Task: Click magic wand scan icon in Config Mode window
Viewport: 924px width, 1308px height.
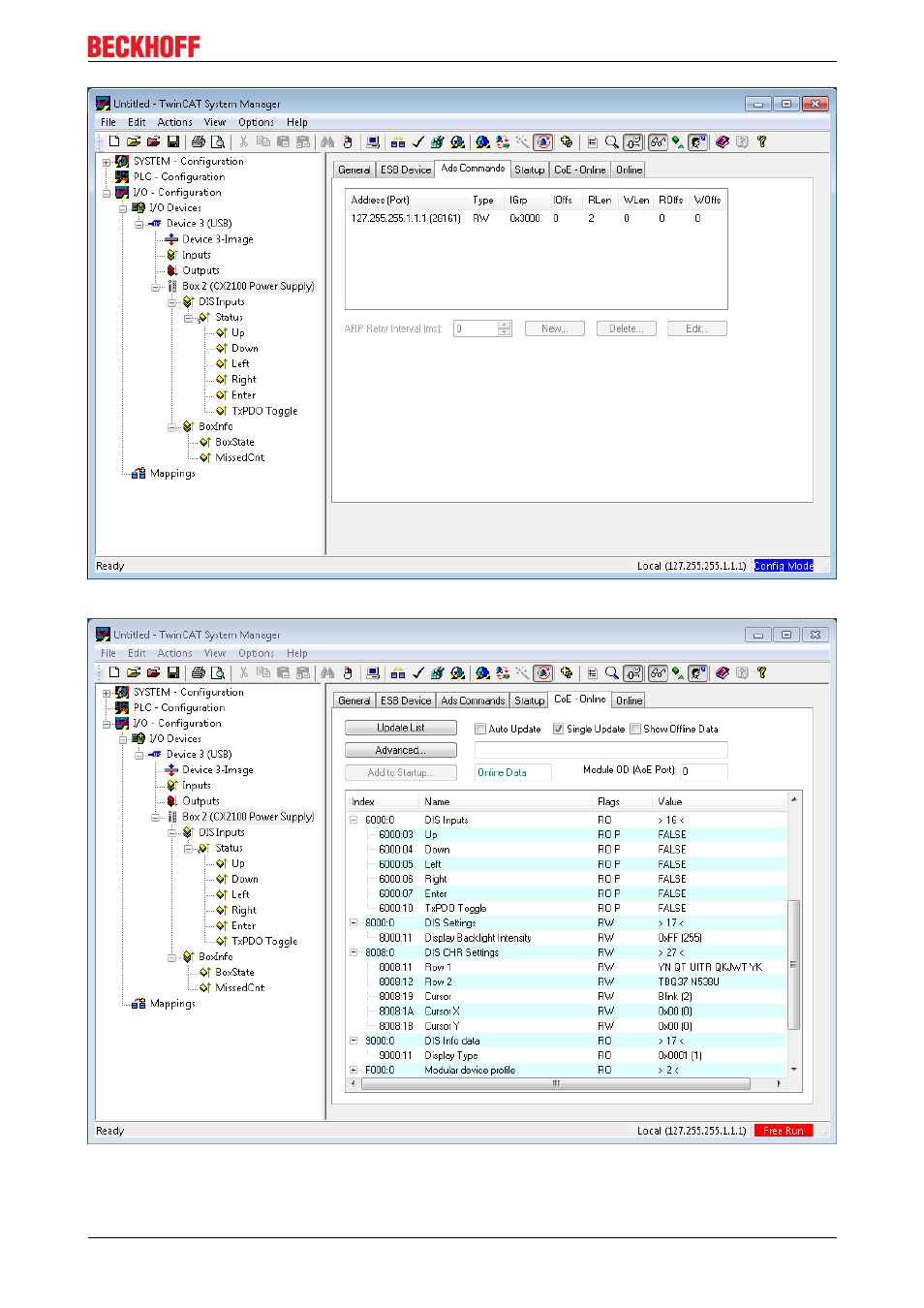Action: (x=522, y=141)
